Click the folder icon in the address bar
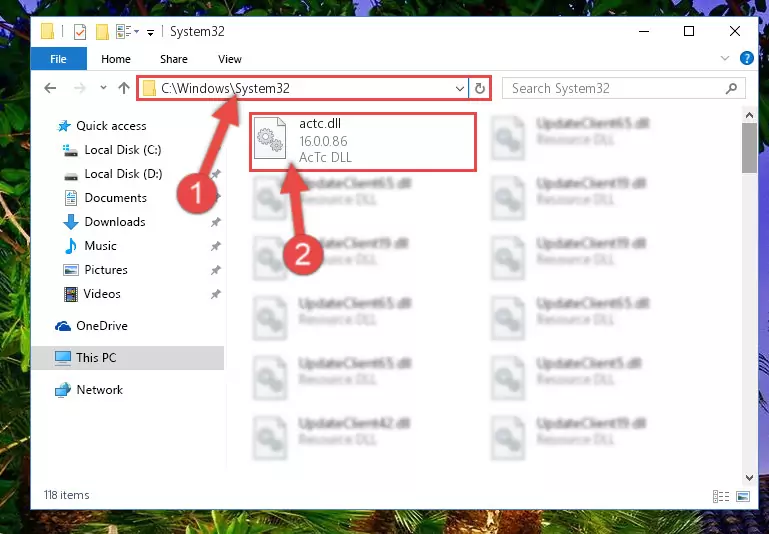 point(149,89)
